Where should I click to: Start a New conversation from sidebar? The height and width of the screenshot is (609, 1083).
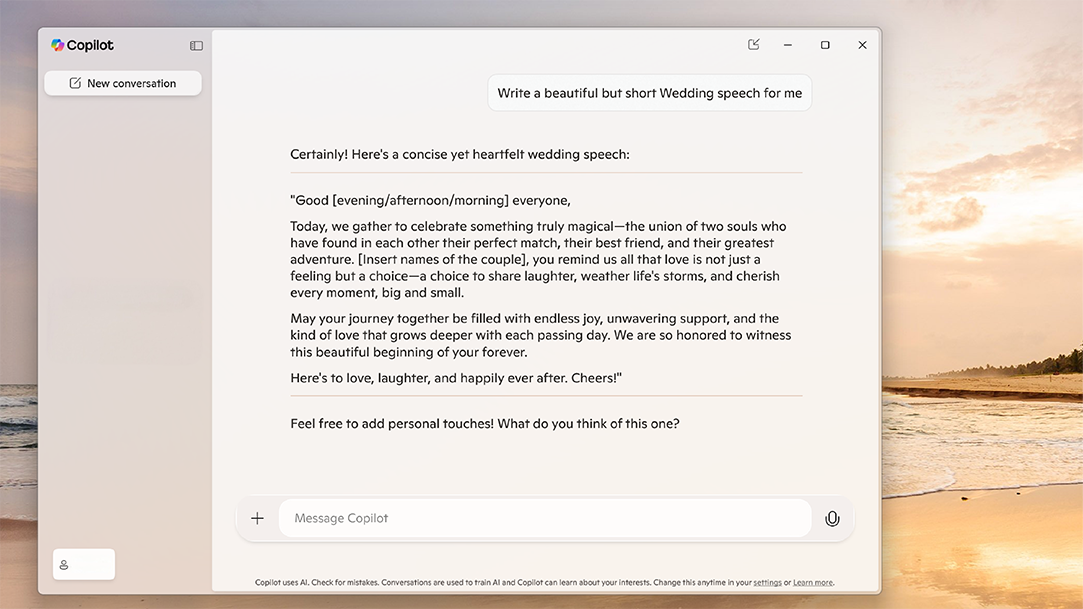click(x=123, y=83)
